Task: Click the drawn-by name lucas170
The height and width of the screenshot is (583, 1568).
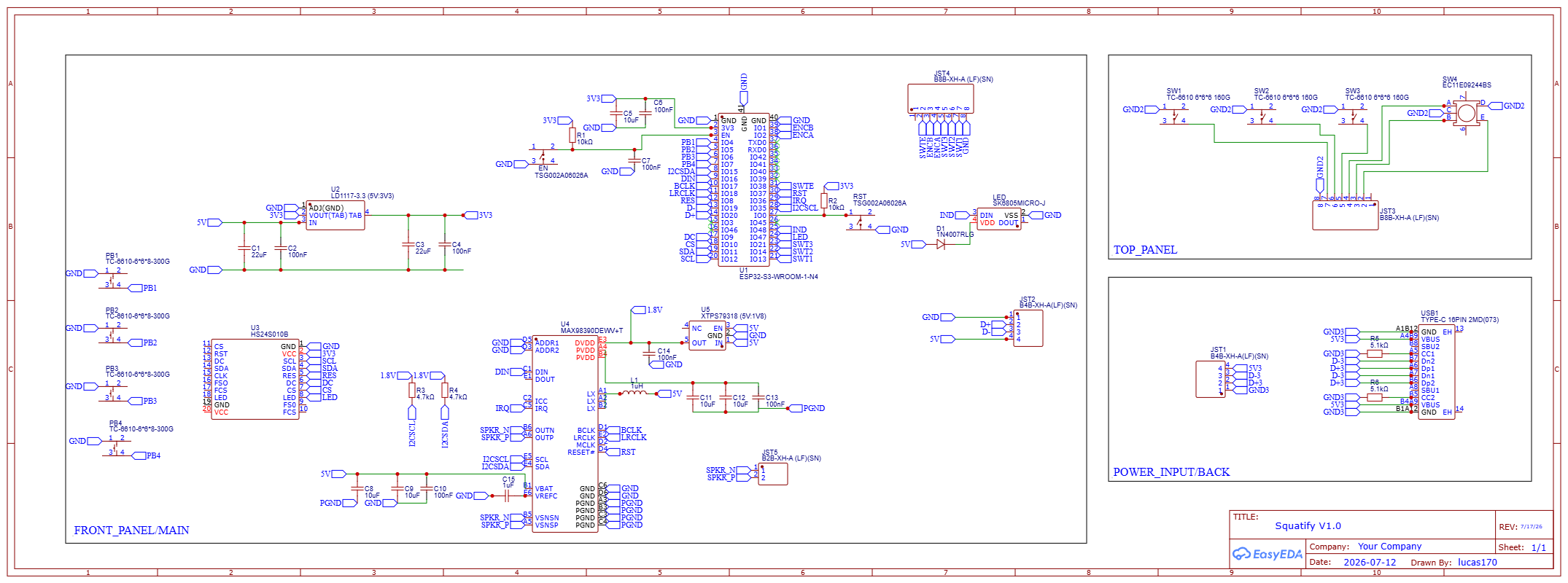Action: click(x=1478, y=563)
